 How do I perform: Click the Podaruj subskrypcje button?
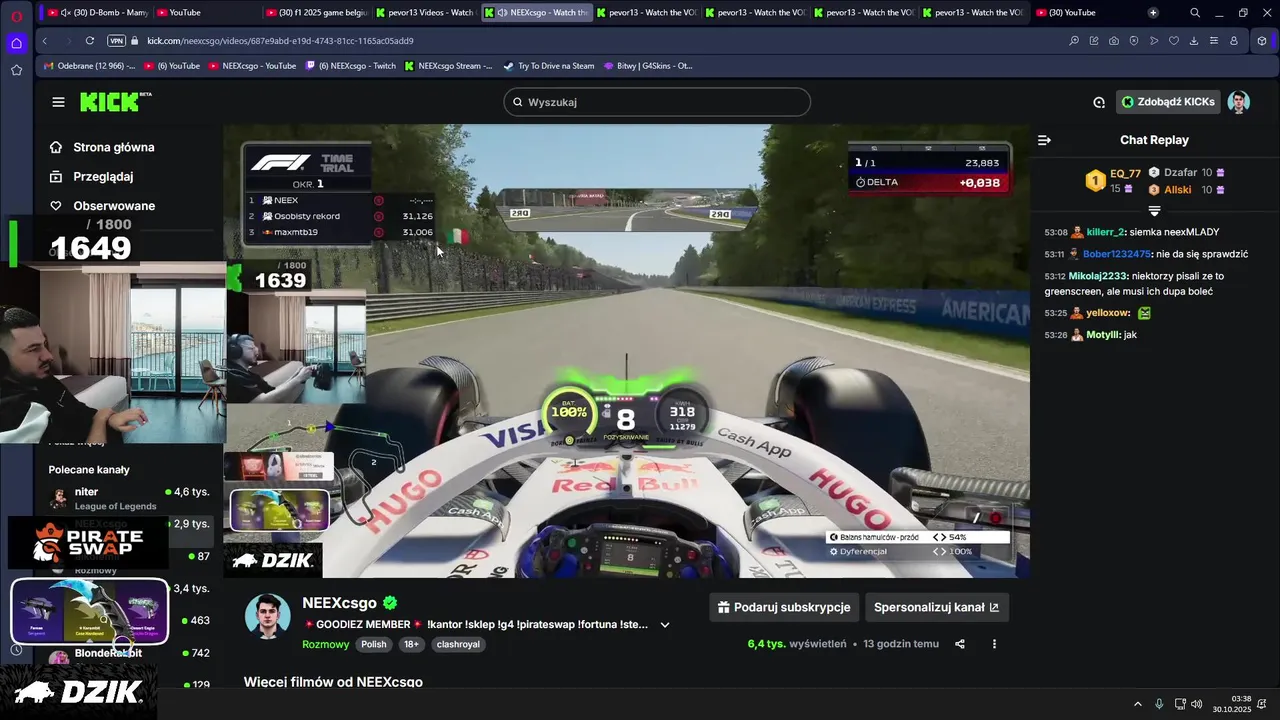pyautogui.click(x=784, y=607)
